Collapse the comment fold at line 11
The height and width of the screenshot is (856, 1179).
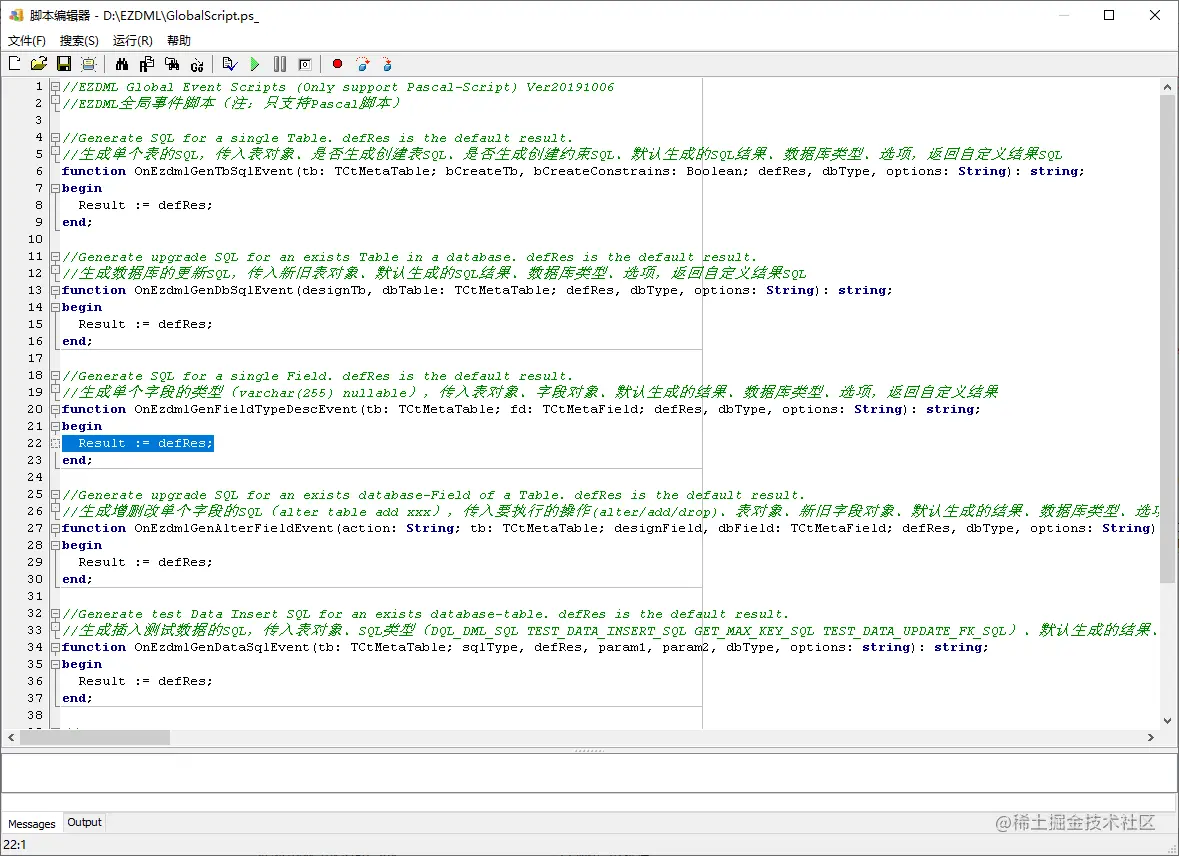[55, 256]
